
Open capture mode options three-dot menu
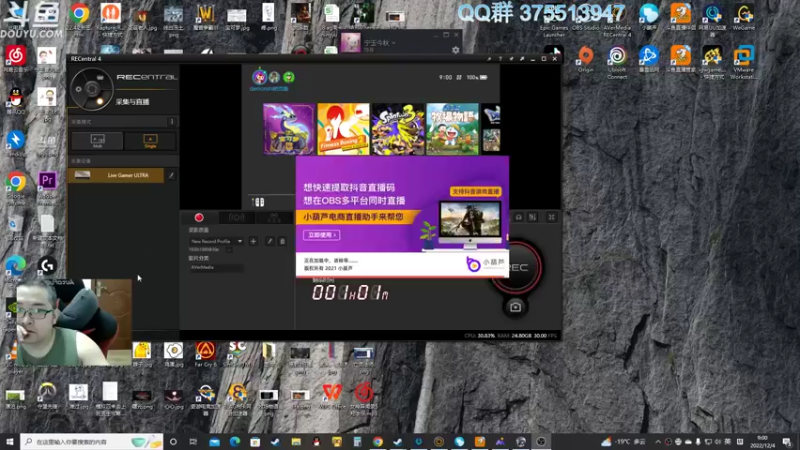(172, 122)
